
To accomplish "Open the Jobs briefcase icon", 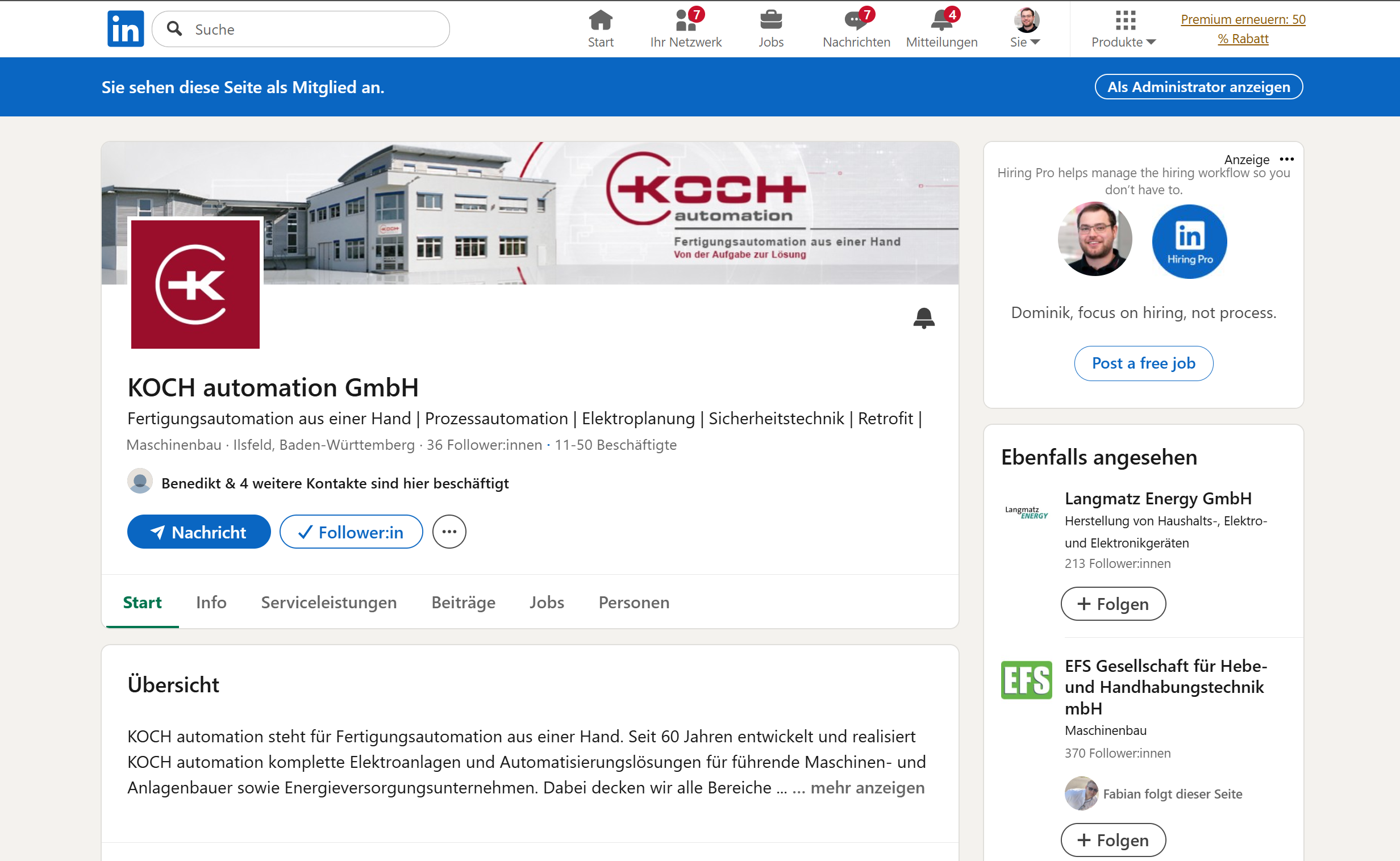I will tap(770, 20).
